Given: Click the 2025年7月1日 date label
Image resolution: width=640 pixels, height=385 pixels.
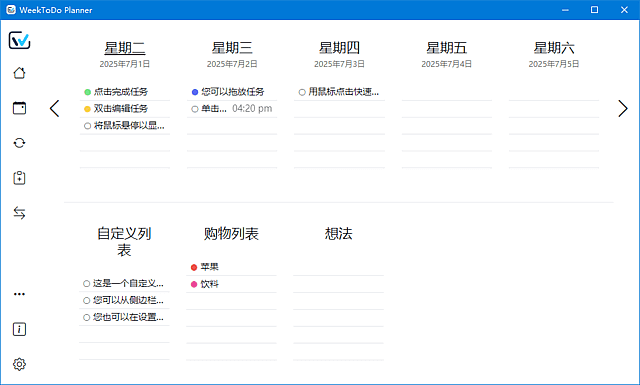Looking at the screenshot, I should click(125, 64).
